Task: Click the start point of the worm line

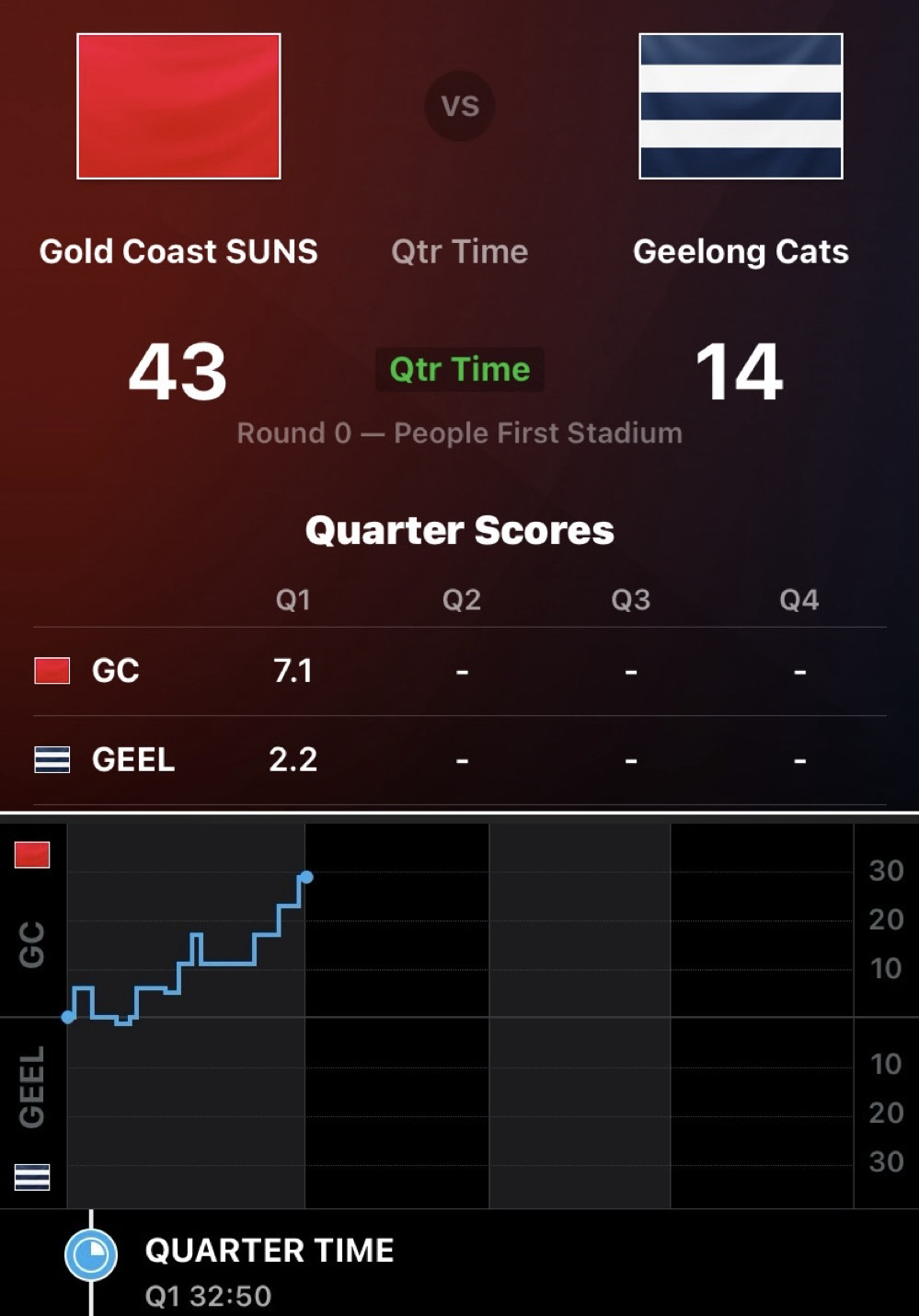Action: tap(68, 1017)
